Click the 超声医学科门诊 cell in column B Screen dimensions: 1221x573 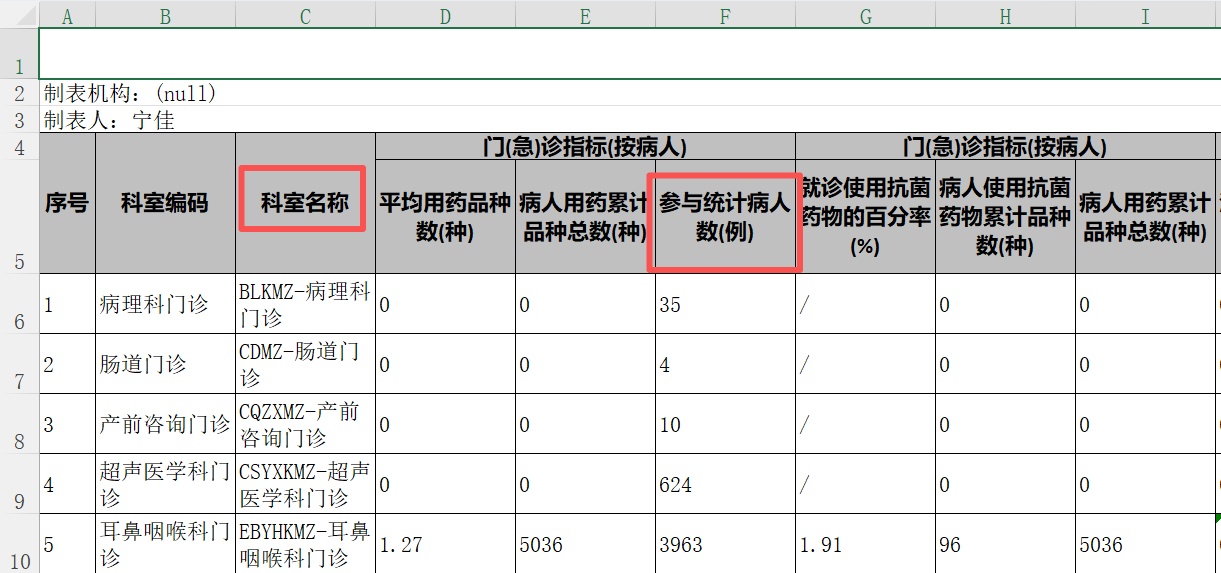click(x=165, y=484)
